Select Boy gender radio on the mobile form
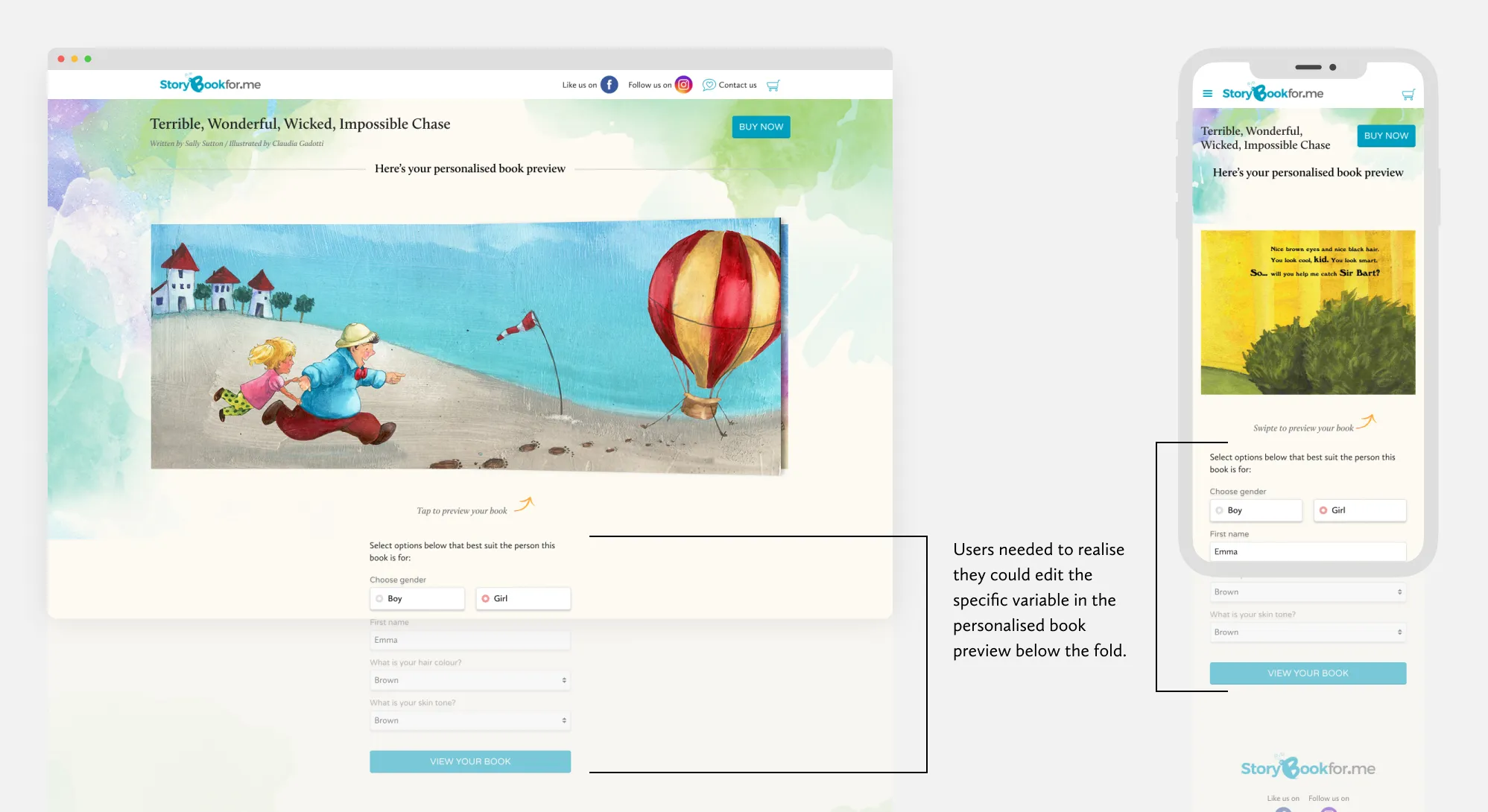 coord(1256,510)
